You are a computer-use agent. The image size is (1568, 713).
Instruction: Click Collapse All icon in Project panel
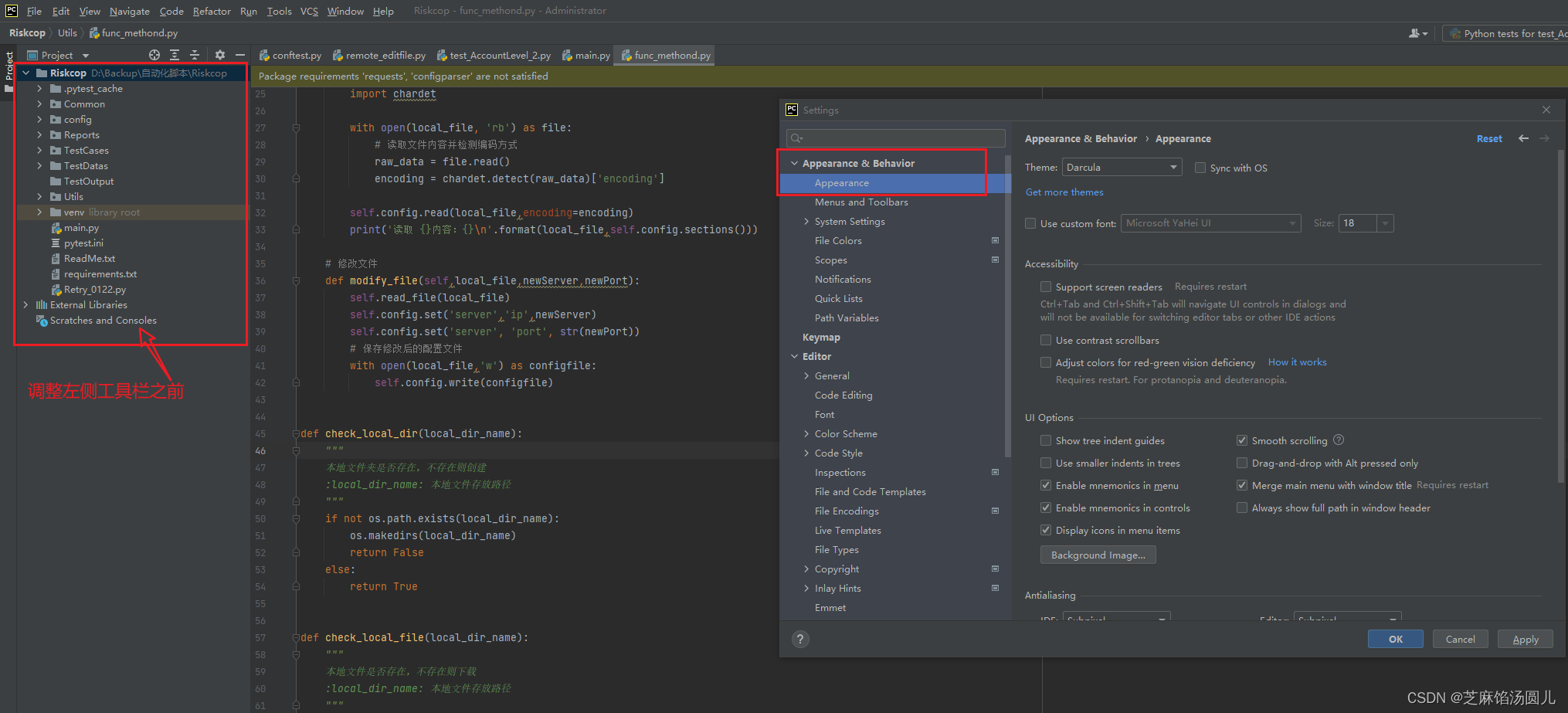coord(195,55)
